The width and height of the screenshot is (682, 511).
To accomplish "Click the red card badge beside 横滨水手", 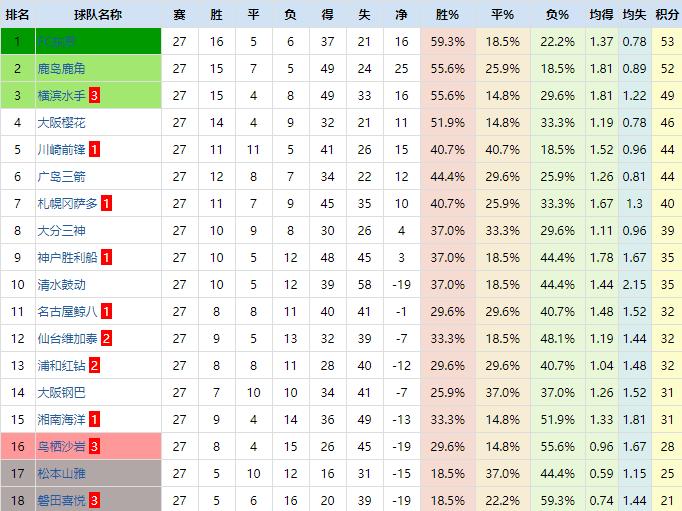I will (94, 95).
